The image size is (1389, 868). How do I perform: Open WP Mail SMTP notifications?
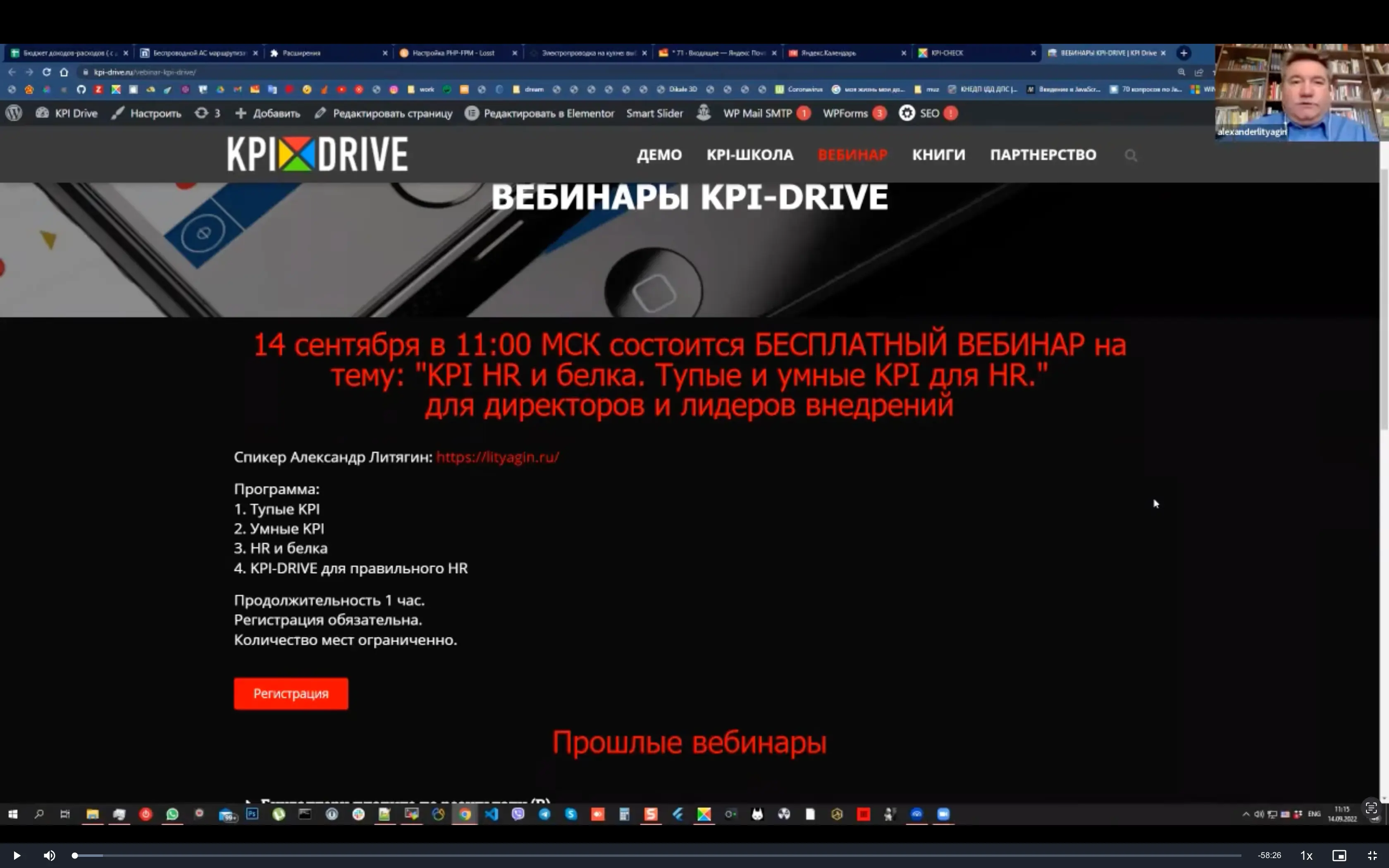click(766, 113)
